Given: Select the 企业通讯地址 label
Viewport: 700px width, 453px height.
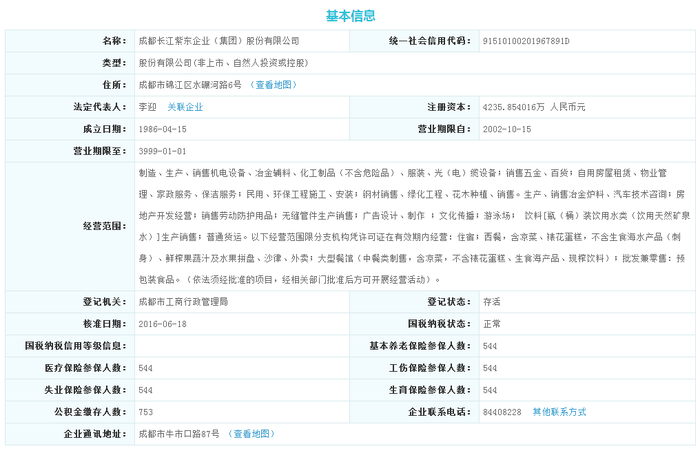Looking at the screenshot, I should [96, 434].
